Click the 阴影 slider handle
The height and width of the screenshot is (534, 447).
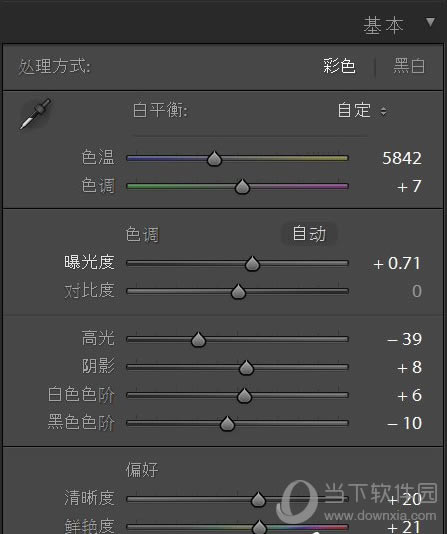246,367
